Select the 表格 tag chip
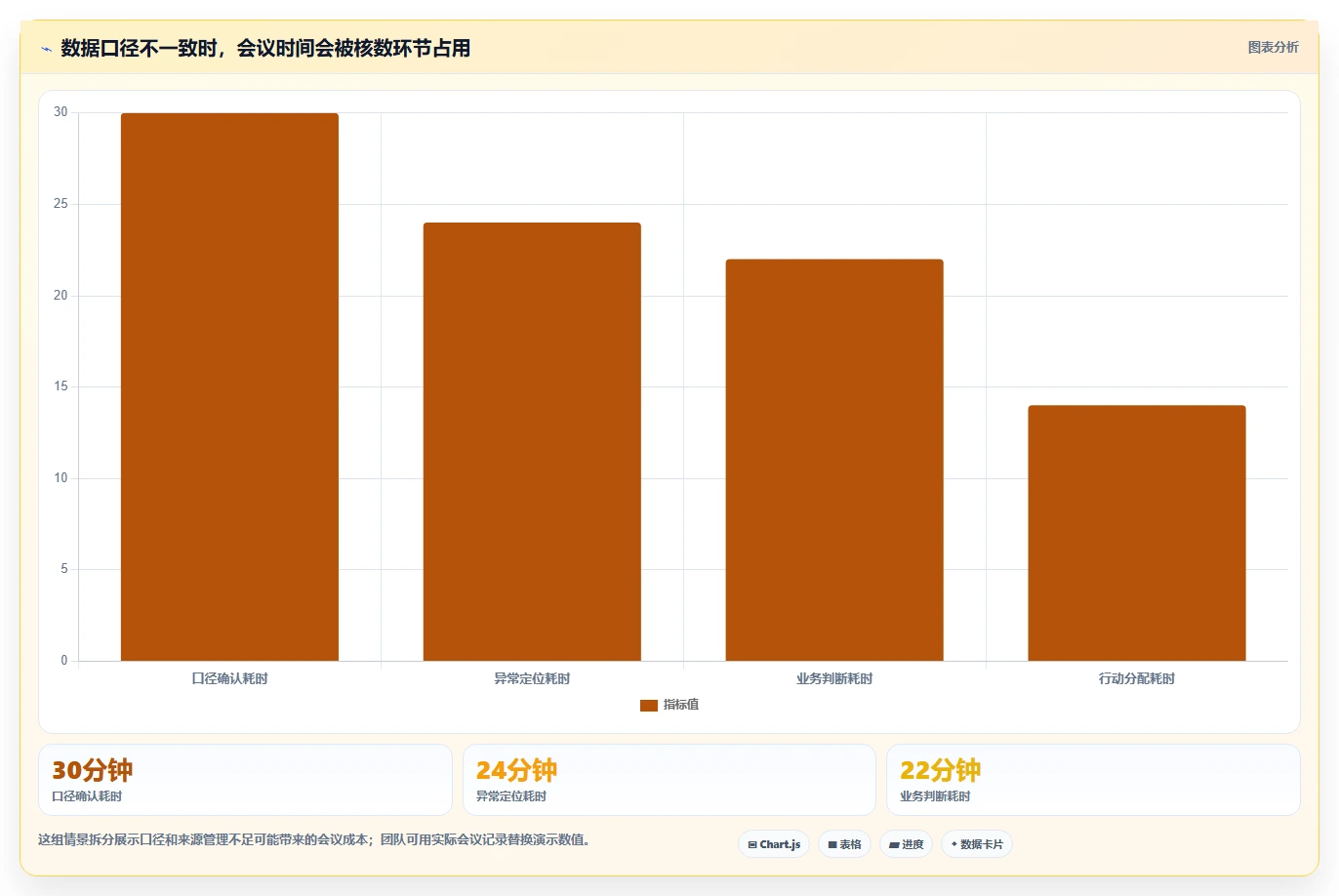Screen dimensions: 1339x896 tap(844, 844)
